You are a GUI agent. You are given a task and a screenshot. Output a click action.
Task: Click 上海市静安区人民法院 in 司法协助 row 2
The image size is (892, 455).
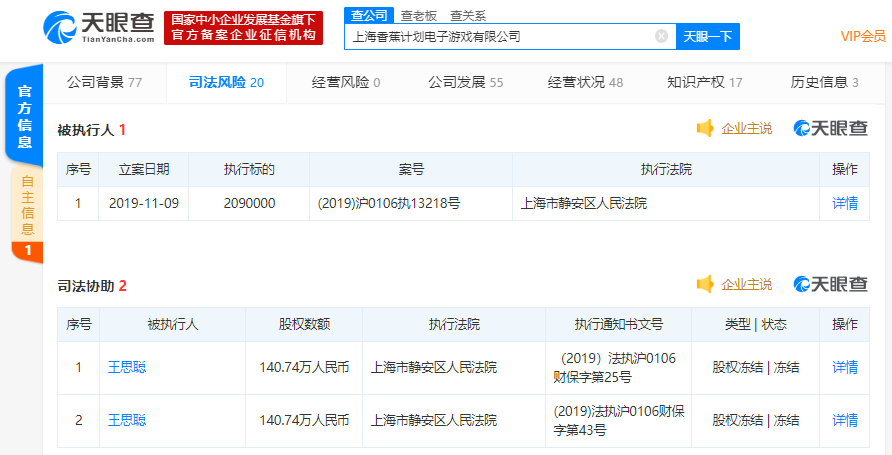(434, 420)
